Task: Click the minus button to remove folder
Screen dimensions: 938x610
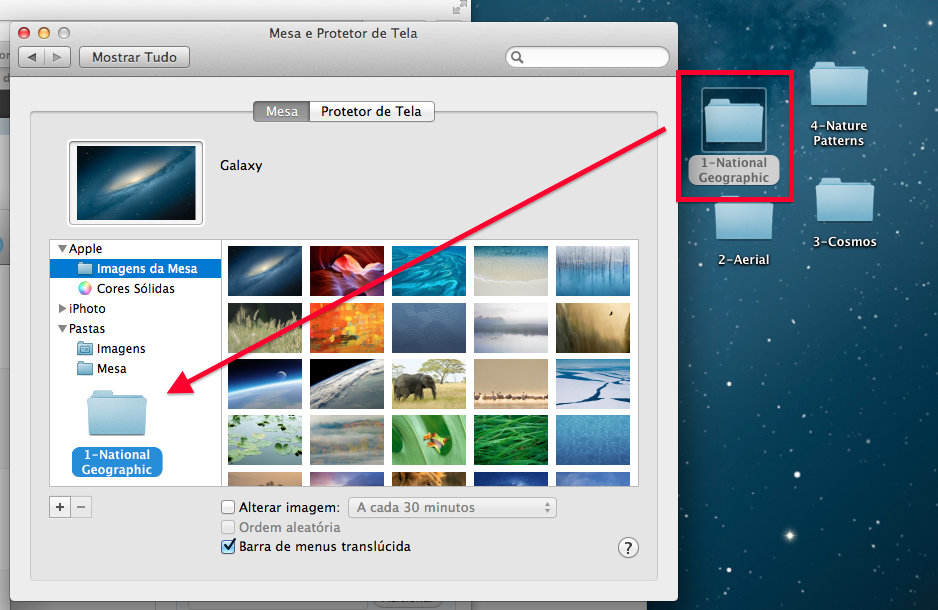Action: point(82,507)
